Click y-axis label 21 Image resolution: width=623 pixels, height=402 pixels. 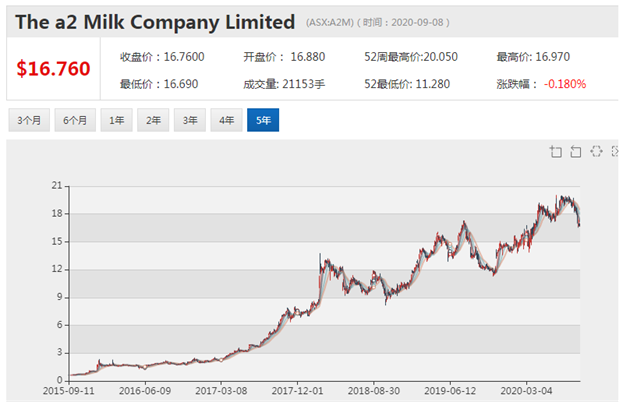pos(57,186)
